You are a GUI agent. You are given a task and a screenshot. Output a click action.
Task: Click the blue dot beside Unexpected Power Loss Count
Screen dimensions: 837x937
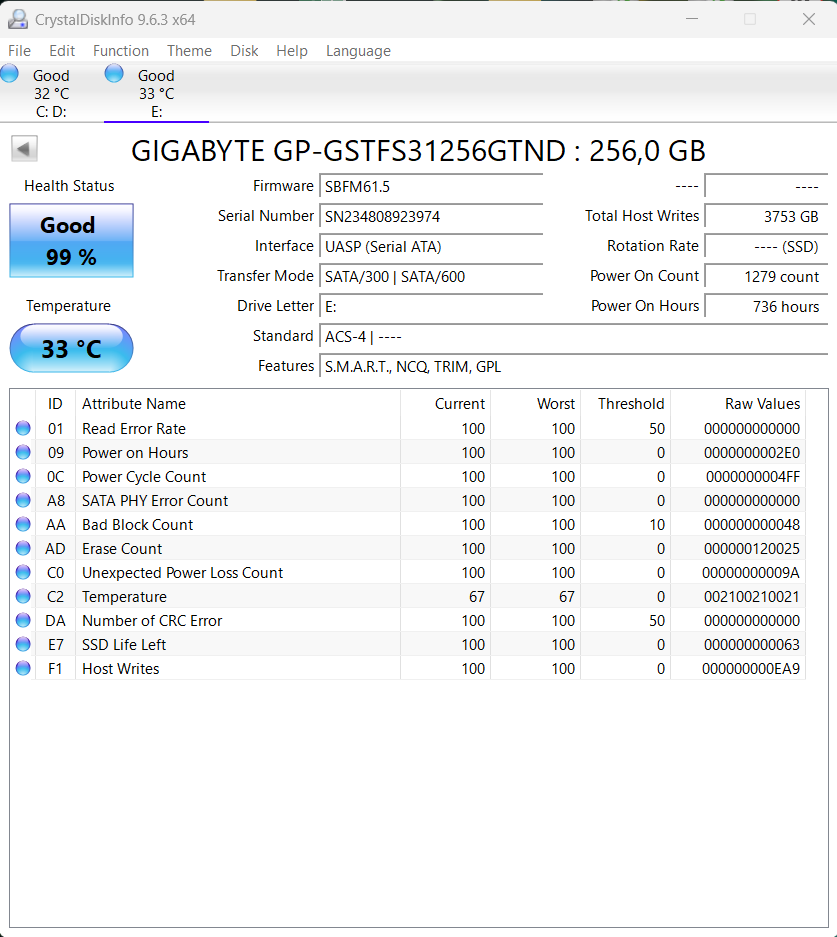click(22, 572)
